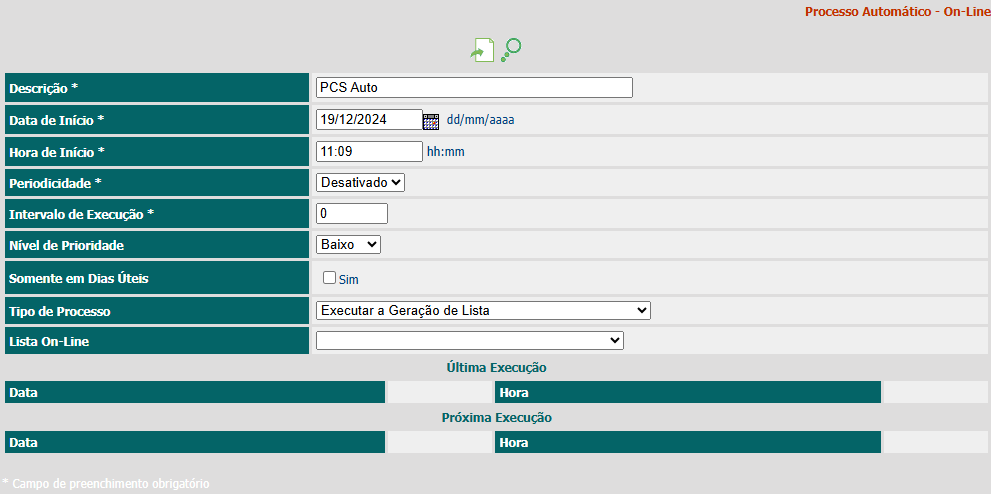This screenshot has height=494, width=991.
Task: Select the Intervalo de Execução input box
Action: coord(351,214)
